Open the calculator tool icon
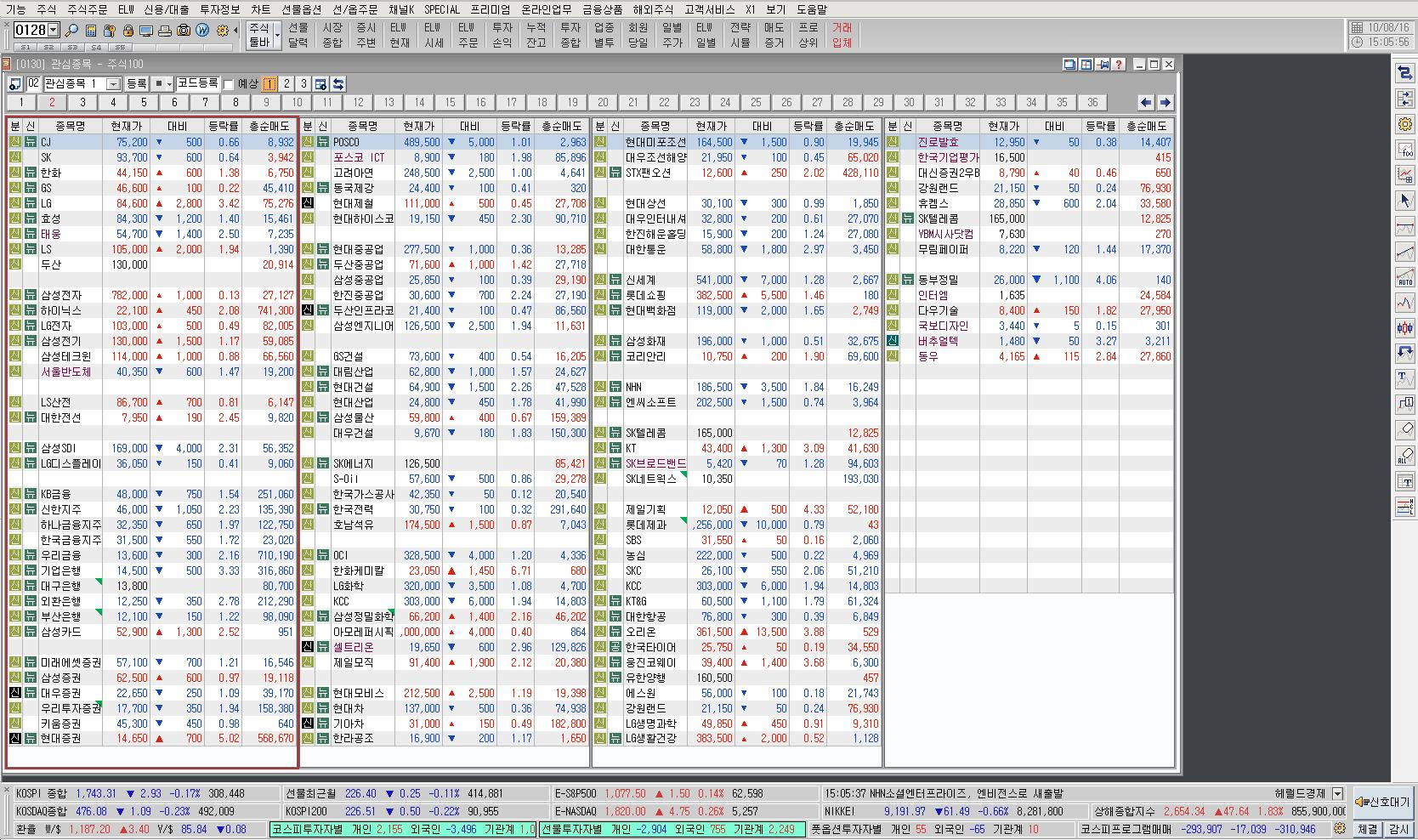1418x840 pixels. [x=91, y=31]
